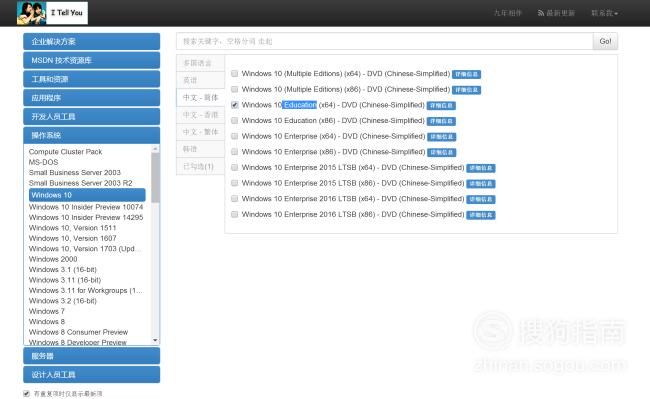Click the I Tell You logo image
The height and width of the screenshot is (399, 650).
click(52, 13)
